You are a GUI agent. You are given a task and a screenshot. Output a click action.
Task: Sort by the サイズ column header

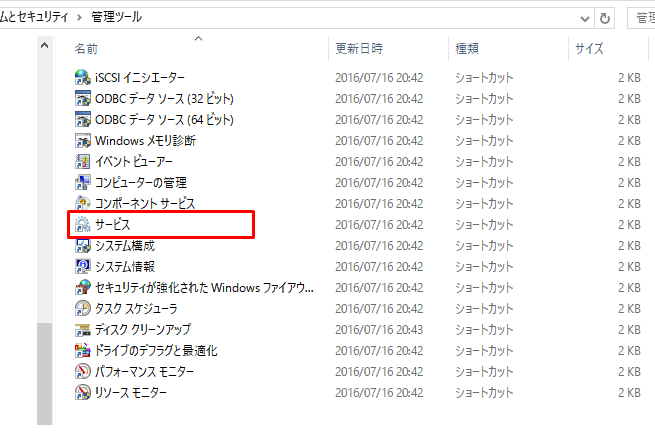589,48
